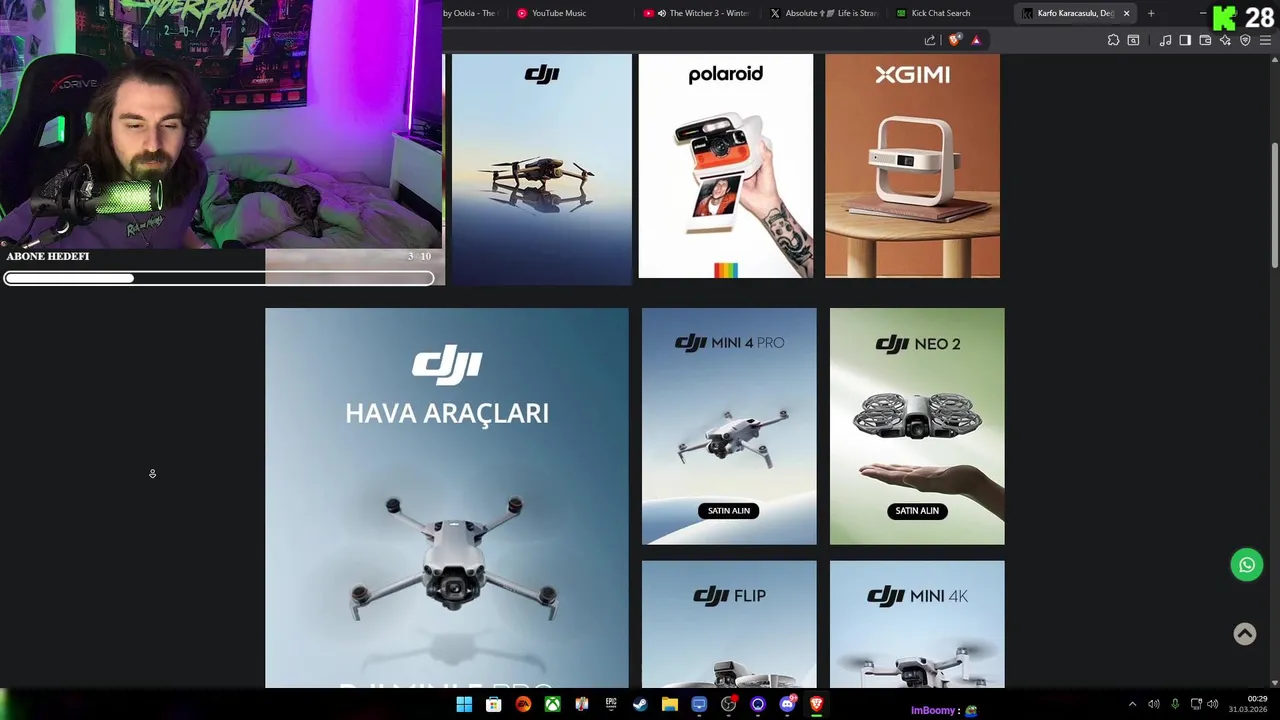The image size is (1280, 720).
Task: Open Brave Rewards triangle icon
Action: pyautogui.click(x=976, y=40)
